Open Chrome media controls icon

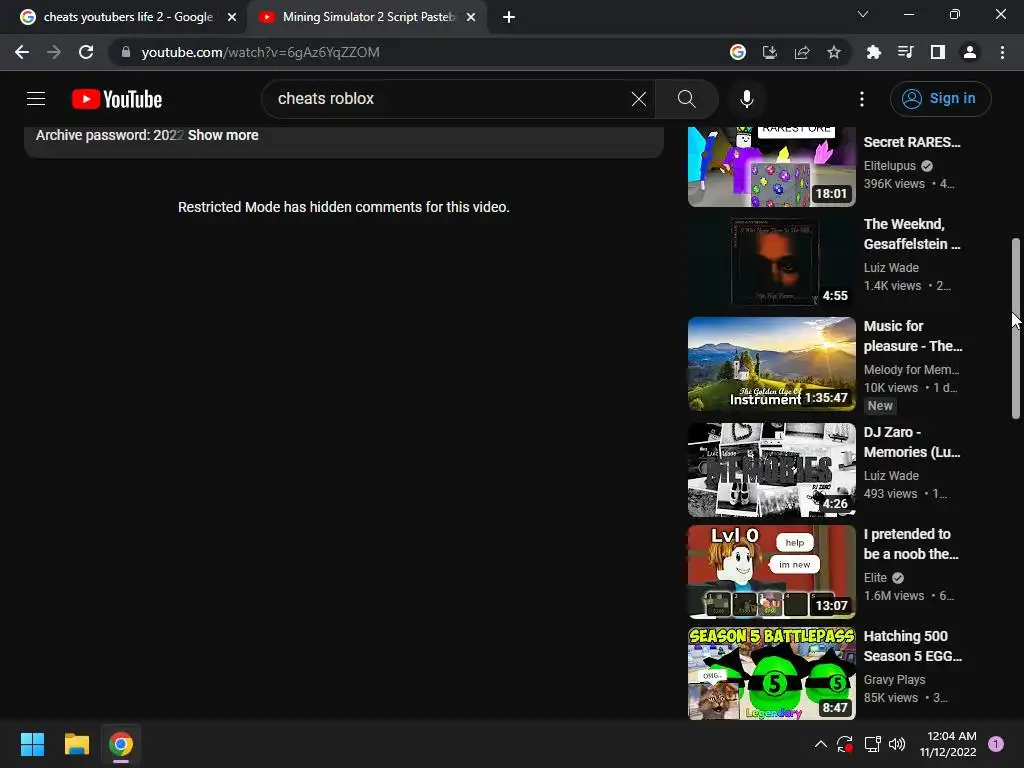tap(905, 52)
